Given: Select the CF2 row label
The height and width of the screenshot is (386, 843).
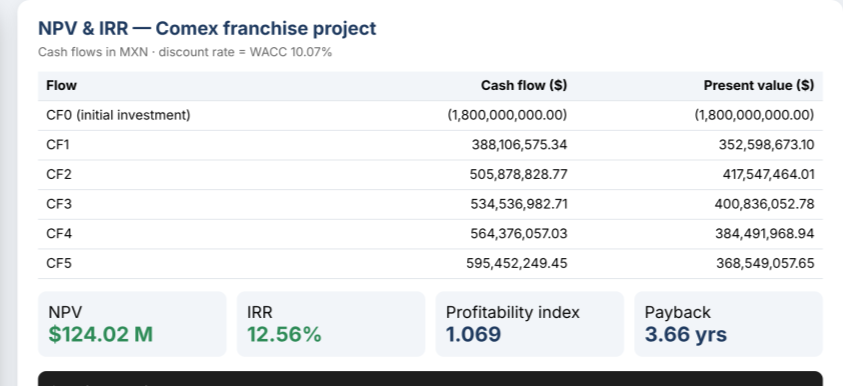Looking at the screenshot, I should pos(59,174).
